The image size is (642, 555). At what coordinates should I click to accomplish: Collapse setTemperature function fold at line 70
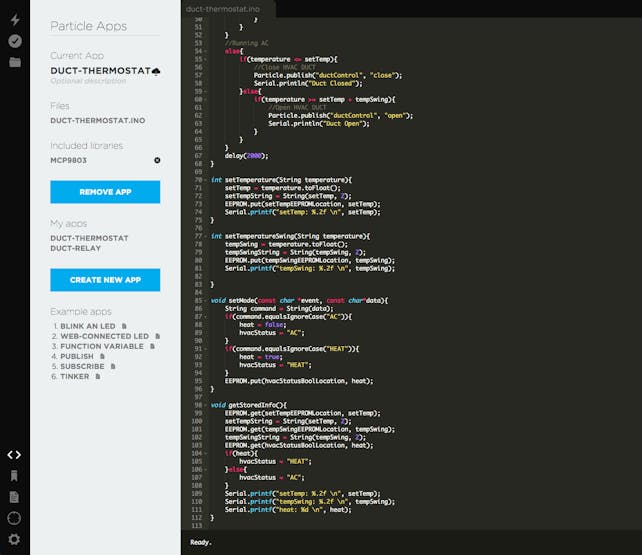point(206,180)
